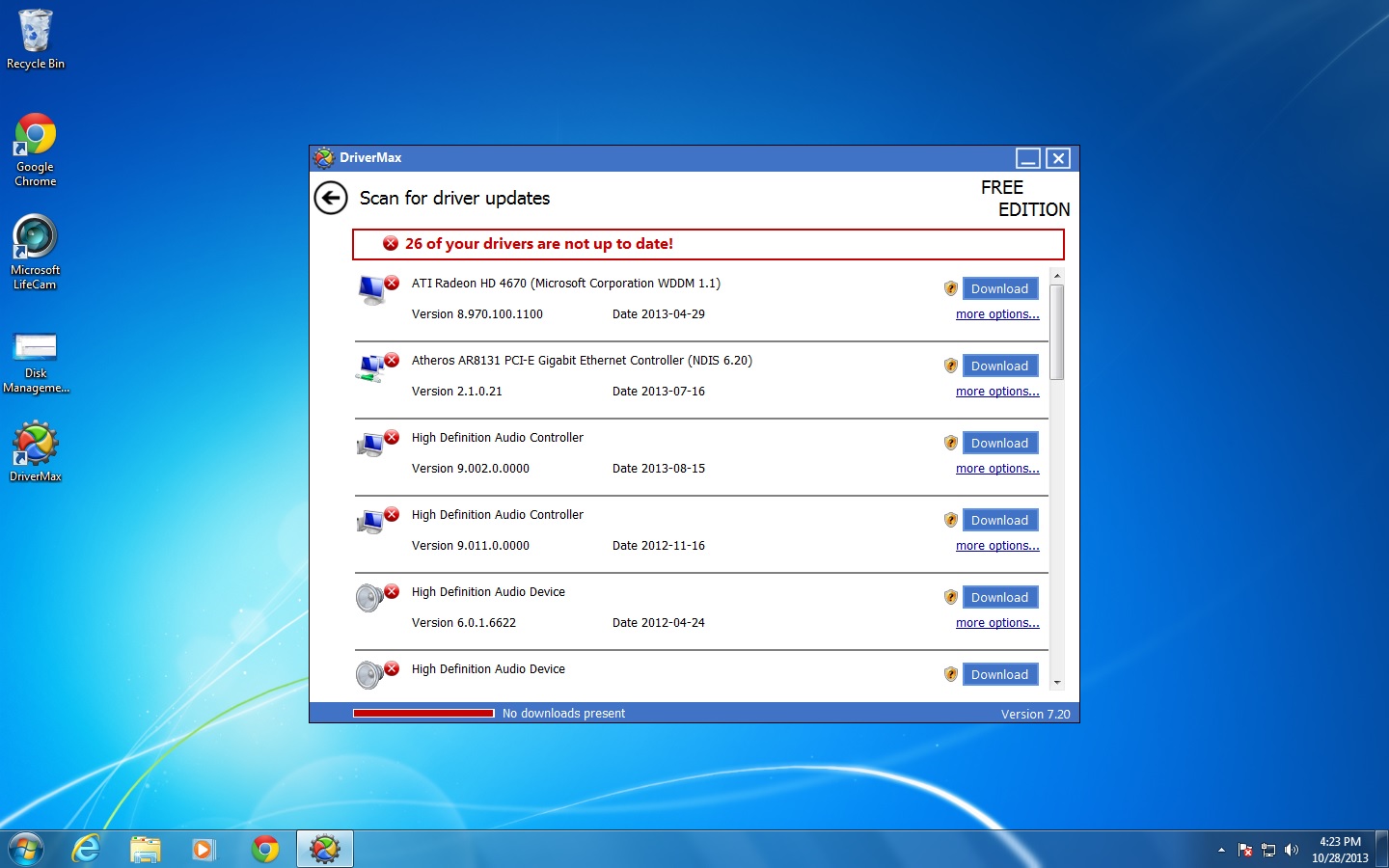Click the Chrome icon on the taskbar
This screenshot has width=1389, height=868.
pyautogui.click(x=265, y=850)
